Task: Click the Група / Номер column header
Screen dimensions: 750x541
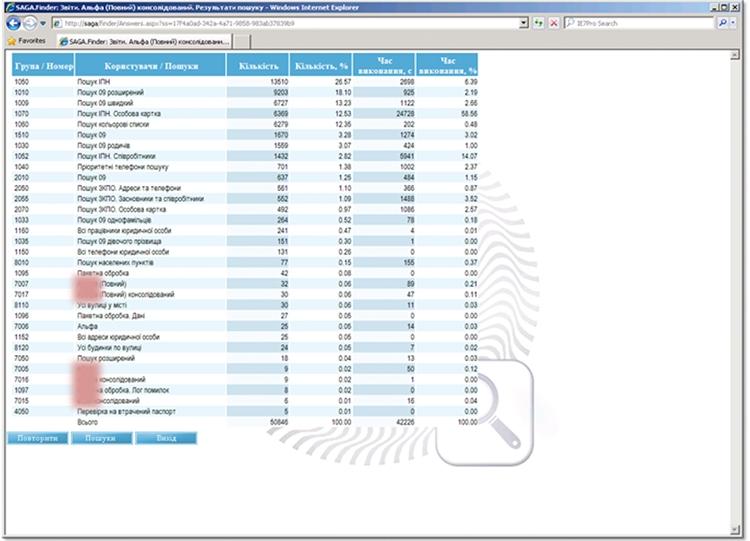Action: [43, 66]
